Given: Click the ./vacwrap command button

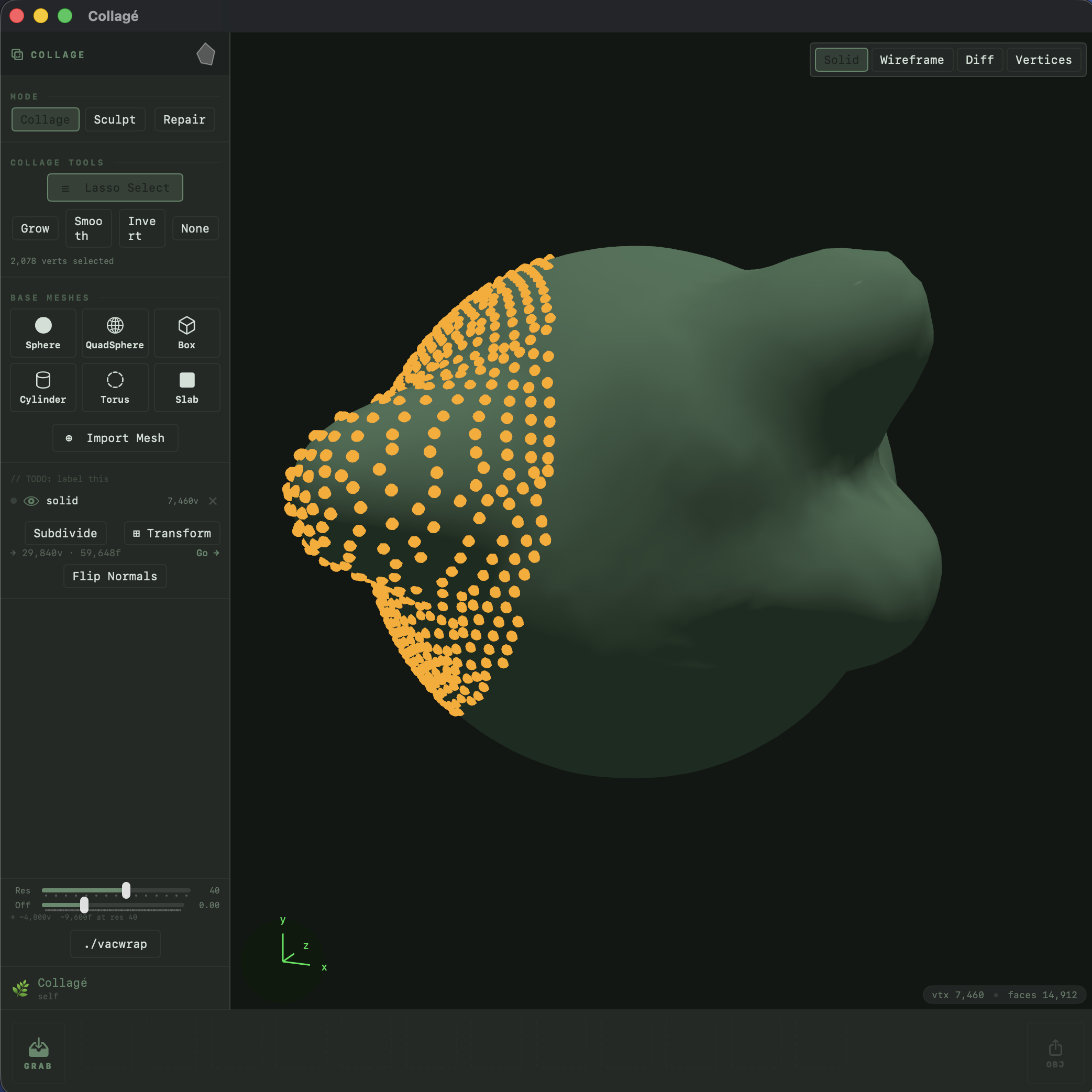Looking at the screenshot, I should tap(115, 943).
